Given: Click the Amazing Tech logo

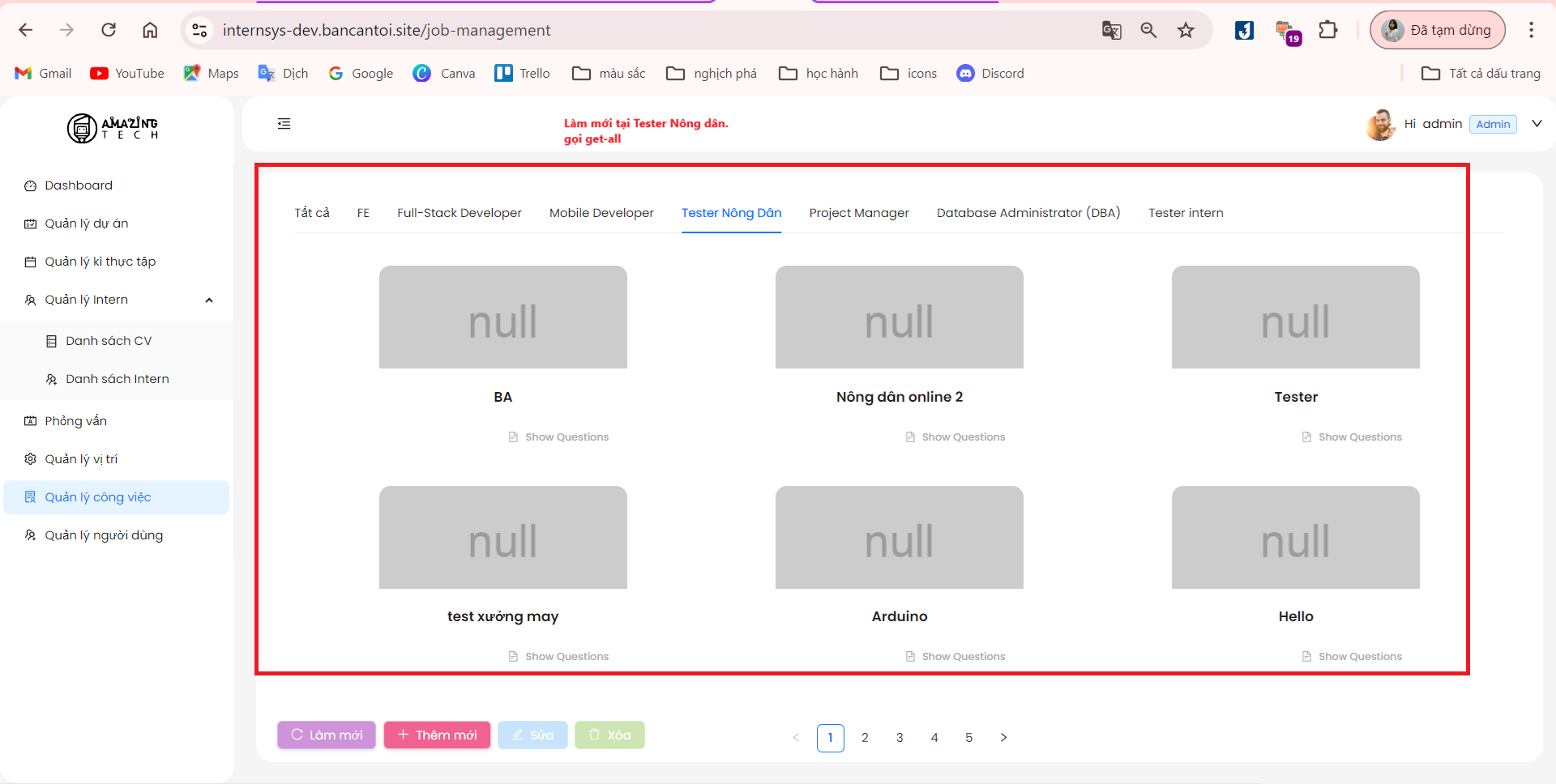Looking at the screenshot, I should click(x=113, y=128).
